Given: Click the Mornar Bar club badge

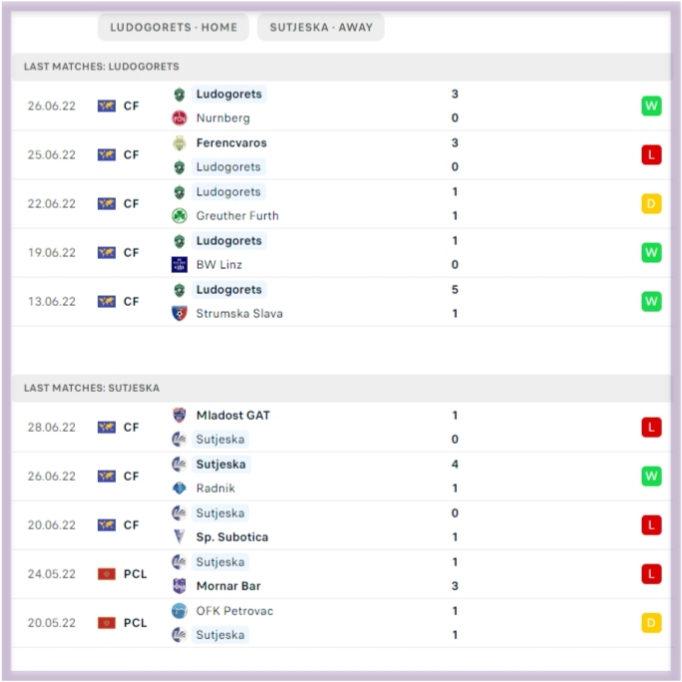Looking at the screenshot, I should click(x=179, y=586).
